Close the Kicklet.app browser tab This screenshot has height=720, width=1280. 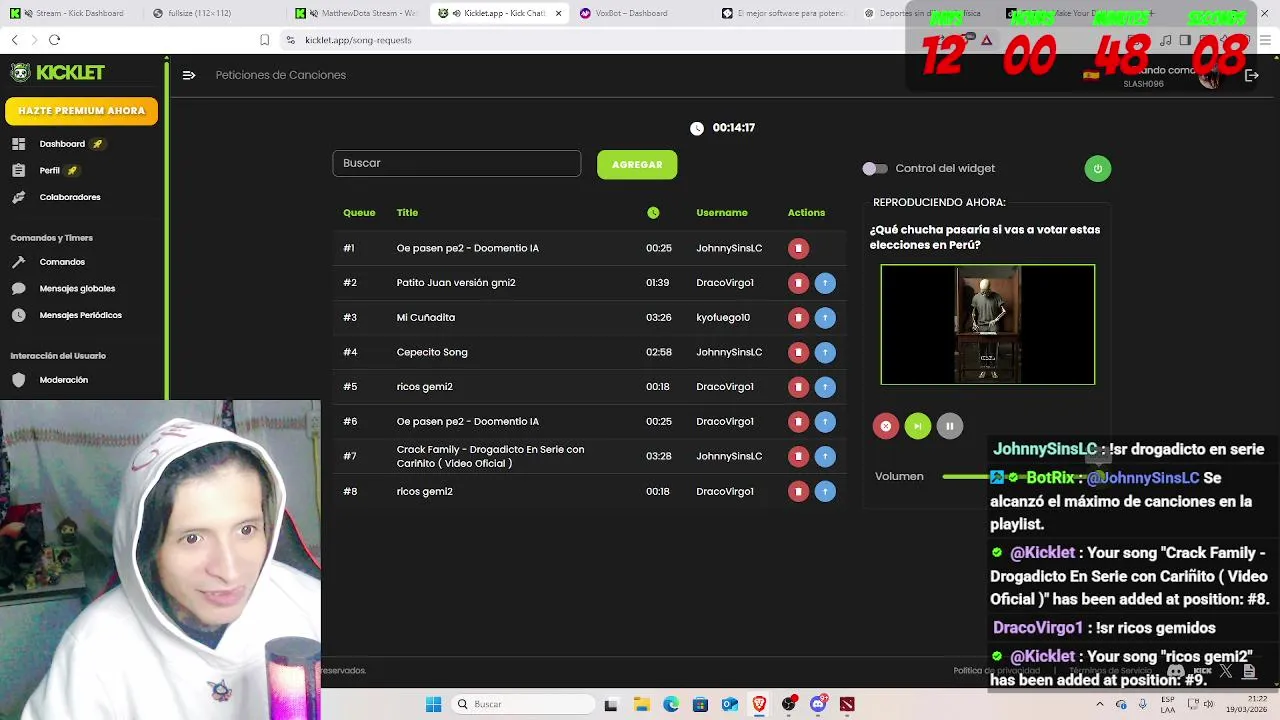[x=558, y=13]
